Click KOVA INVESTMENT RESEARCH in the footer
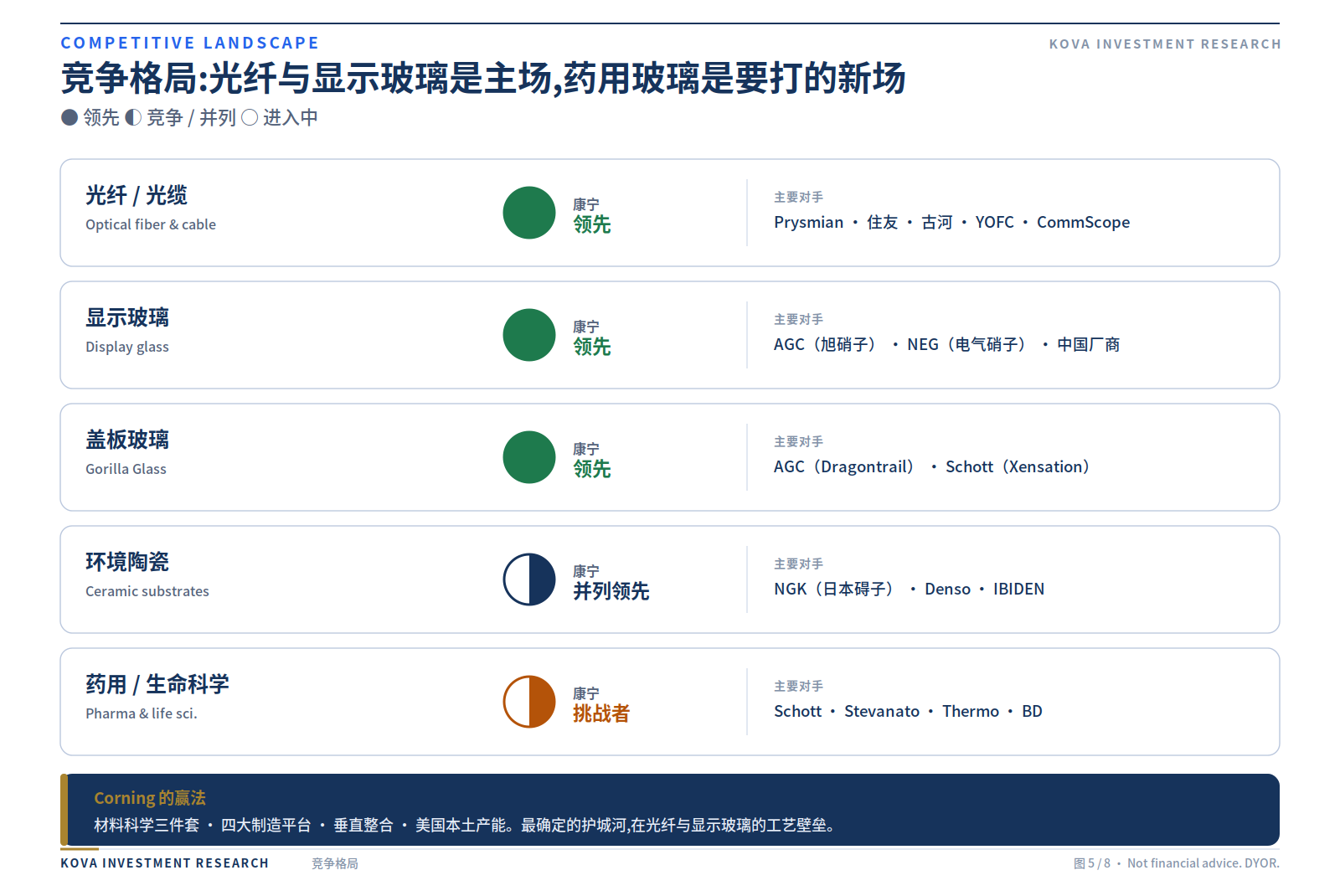 pos(165,863)
